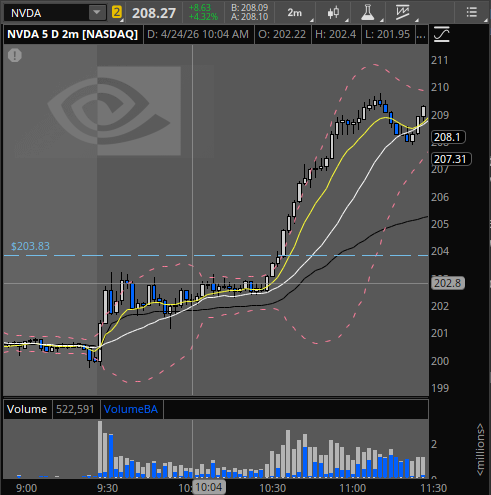This screenshot has width=491, height=495.
Task: Click the +4.32% change value
Action: point(203,17)
